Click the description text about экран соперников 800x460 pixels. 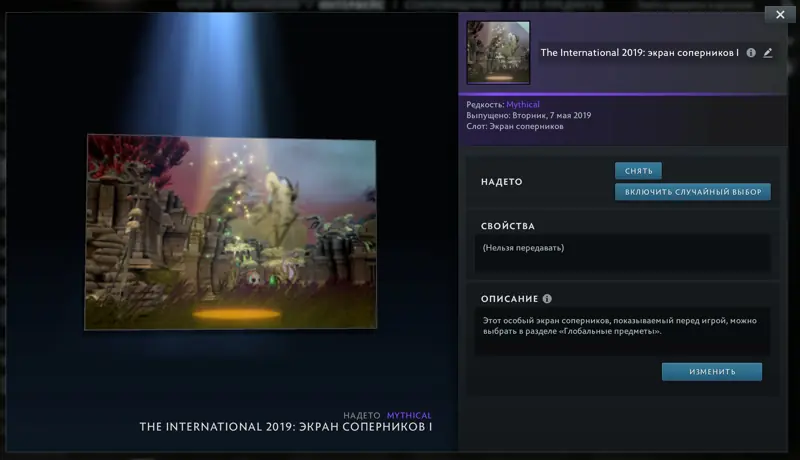[619, 326]
